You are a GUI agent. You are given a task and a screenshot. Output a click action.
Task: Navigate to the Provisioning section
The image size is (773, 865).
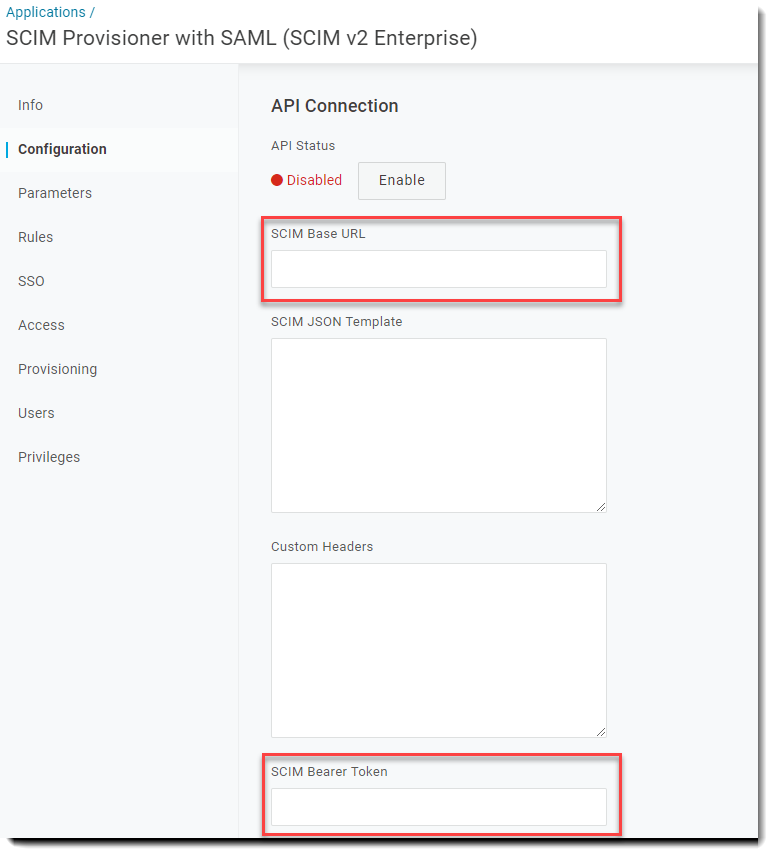pos(57,369)
